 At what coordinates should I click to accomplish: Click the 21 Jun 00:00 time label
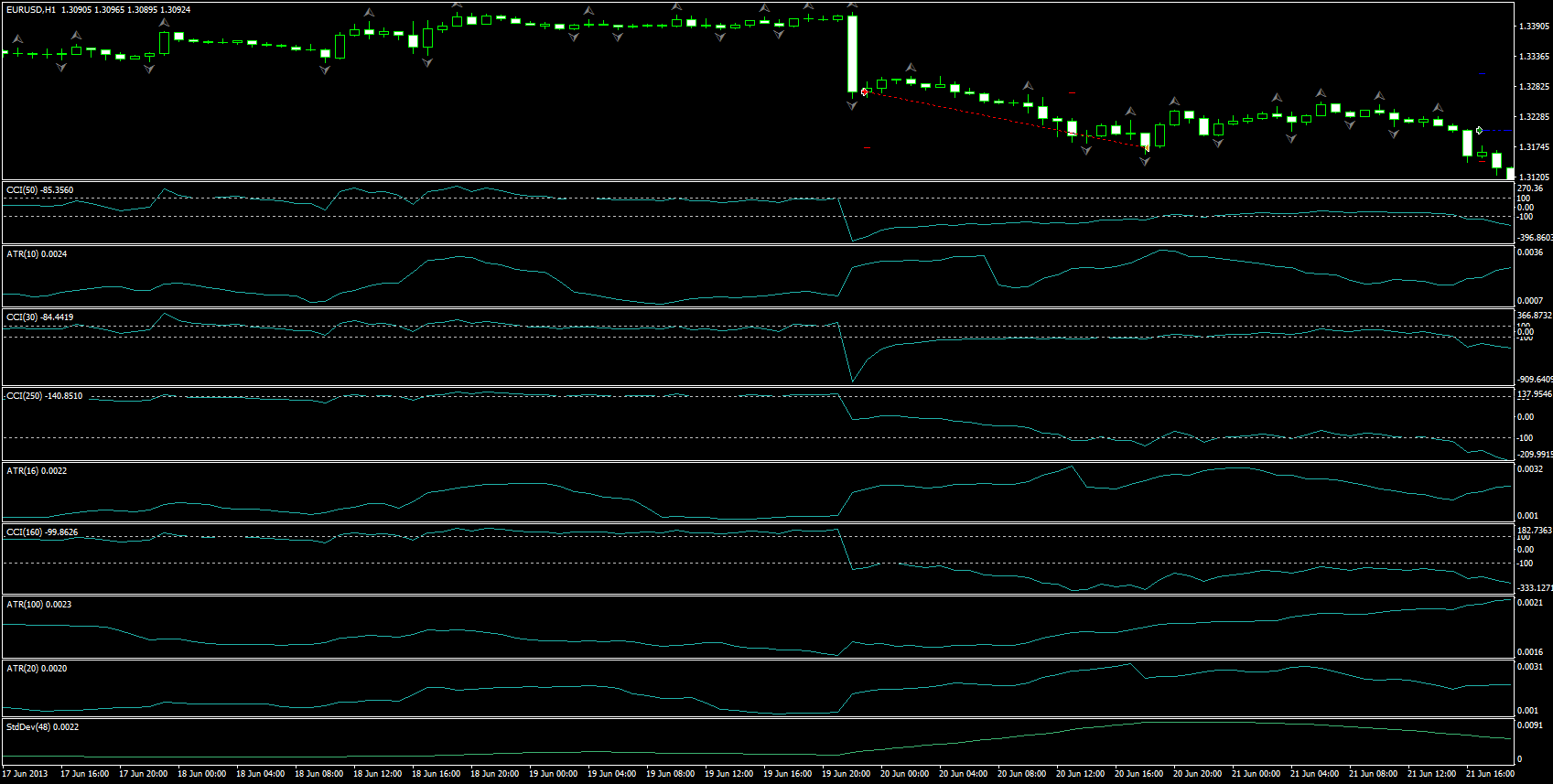(x=1256, y=774)
